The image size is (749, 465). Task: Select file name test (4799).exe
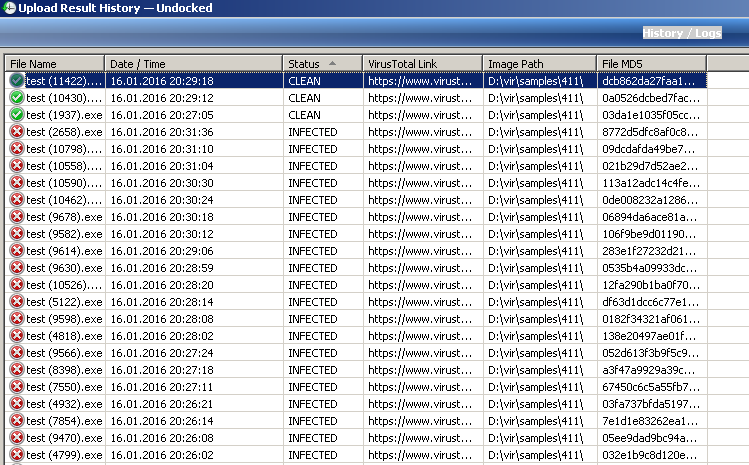(x=64, y=455)
